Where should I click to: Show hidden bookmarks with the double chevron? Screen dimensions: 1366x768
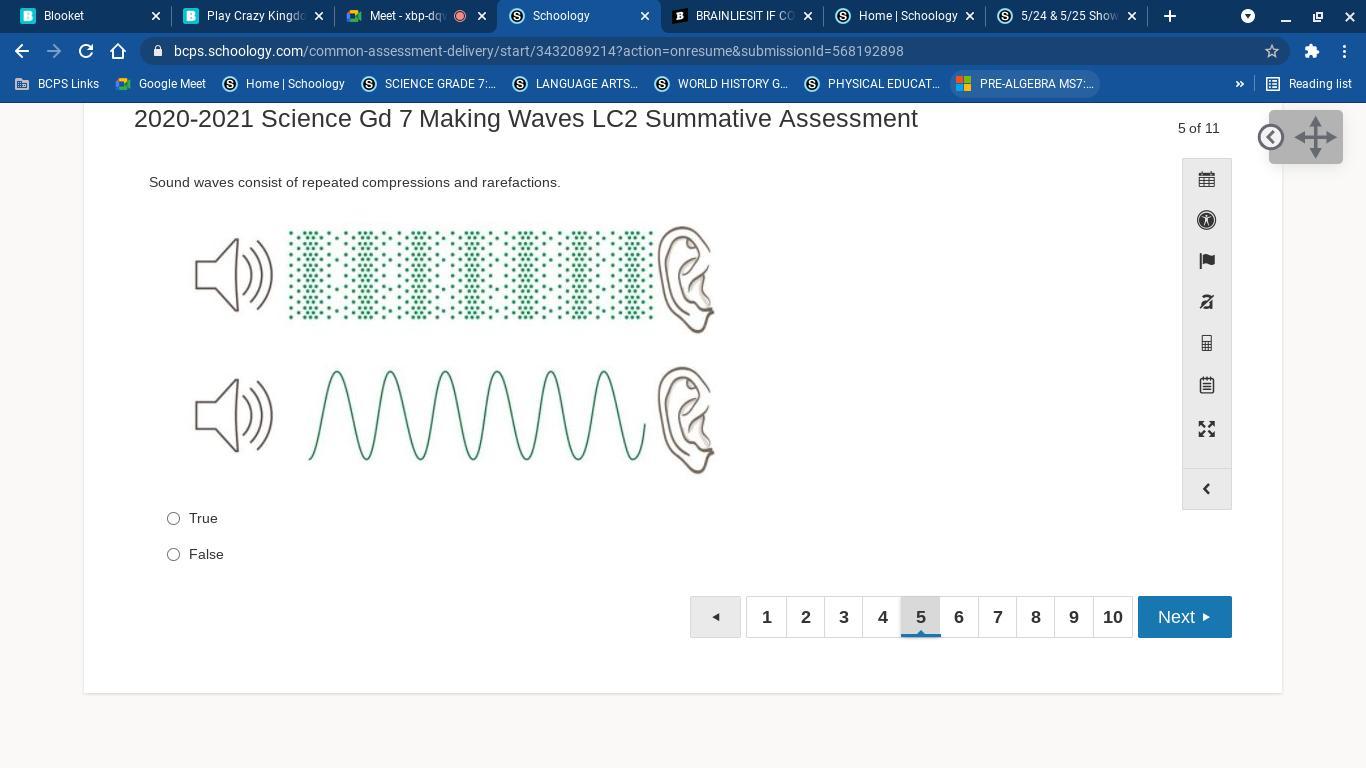click(1239, 84)
